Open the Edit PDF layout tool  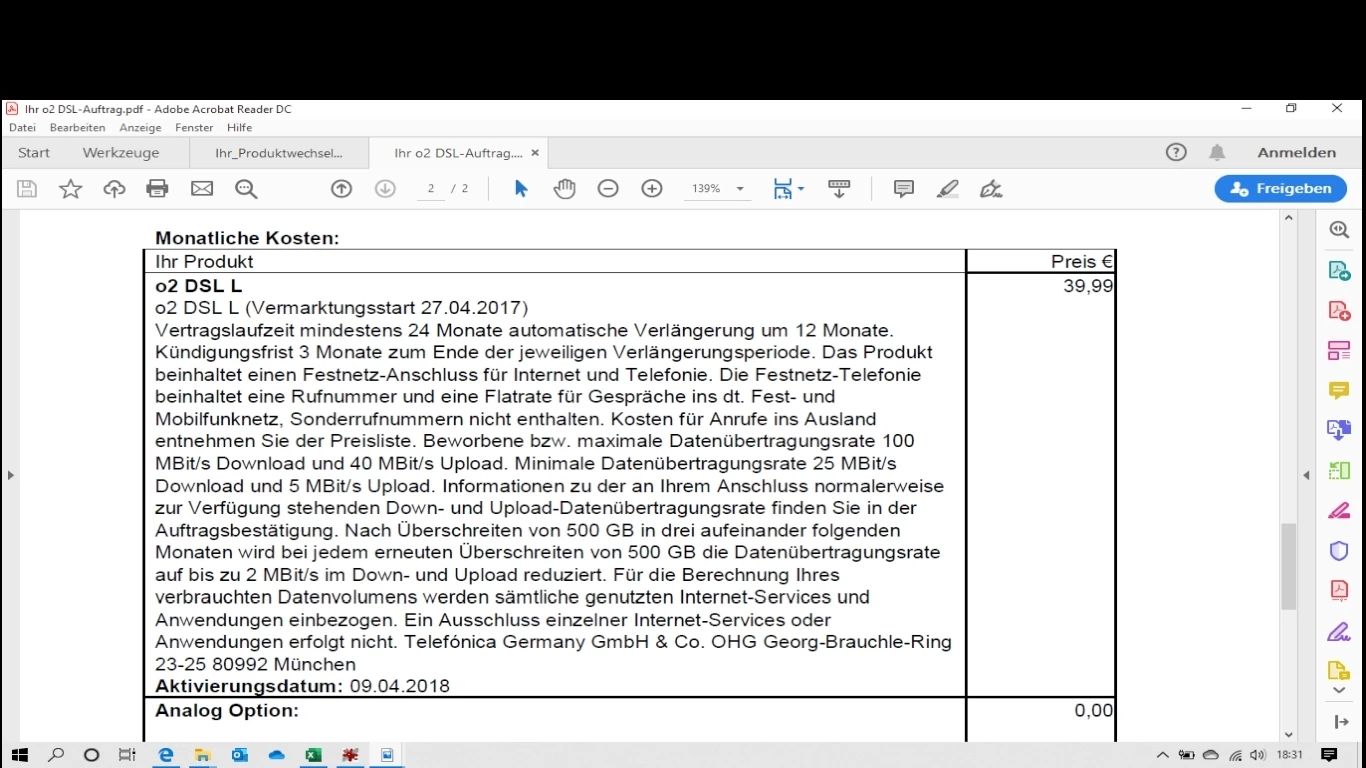click(1339, 350)
